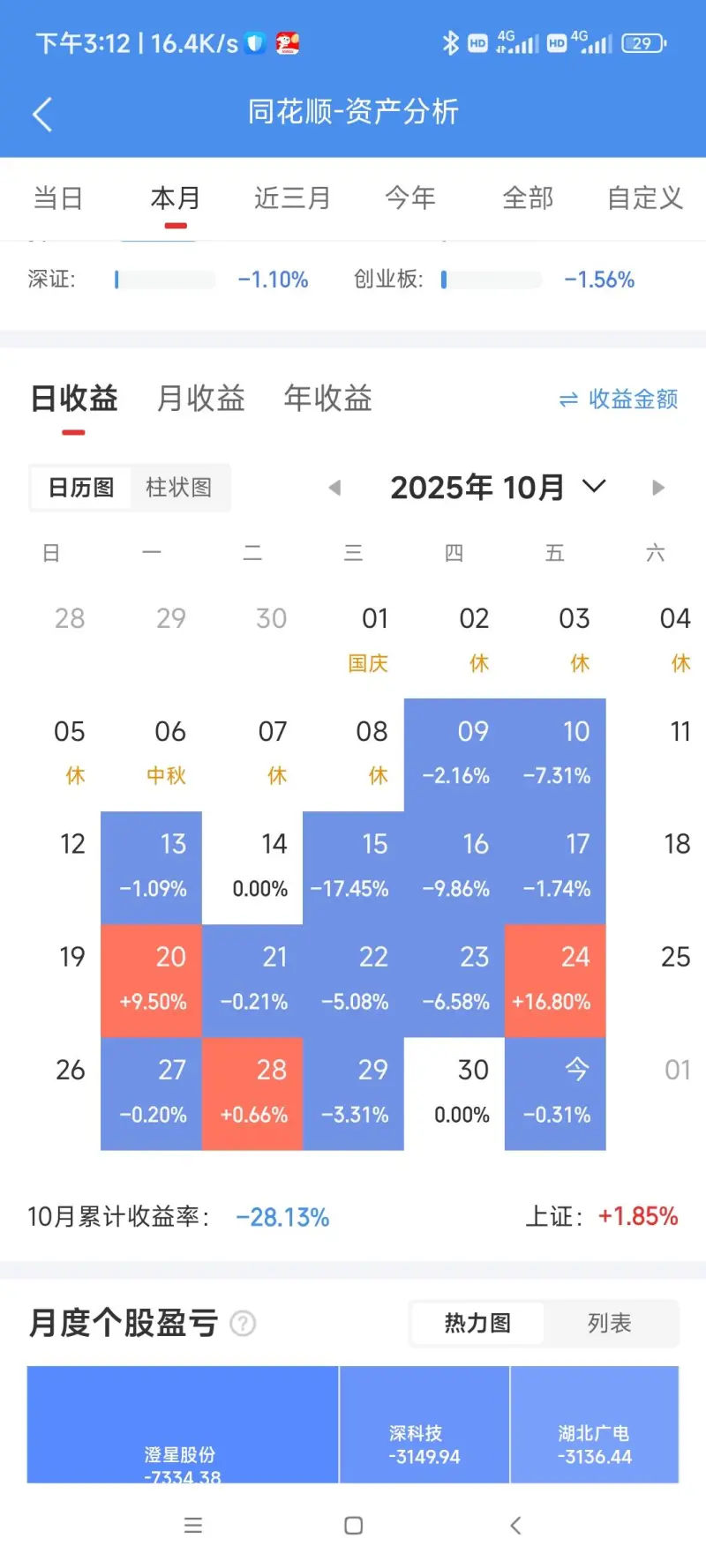The height and width of the screenshot is (1568, 706).
Task: Tap the back arrow in header
Action: pyautogui.click(x=42, y=114)
